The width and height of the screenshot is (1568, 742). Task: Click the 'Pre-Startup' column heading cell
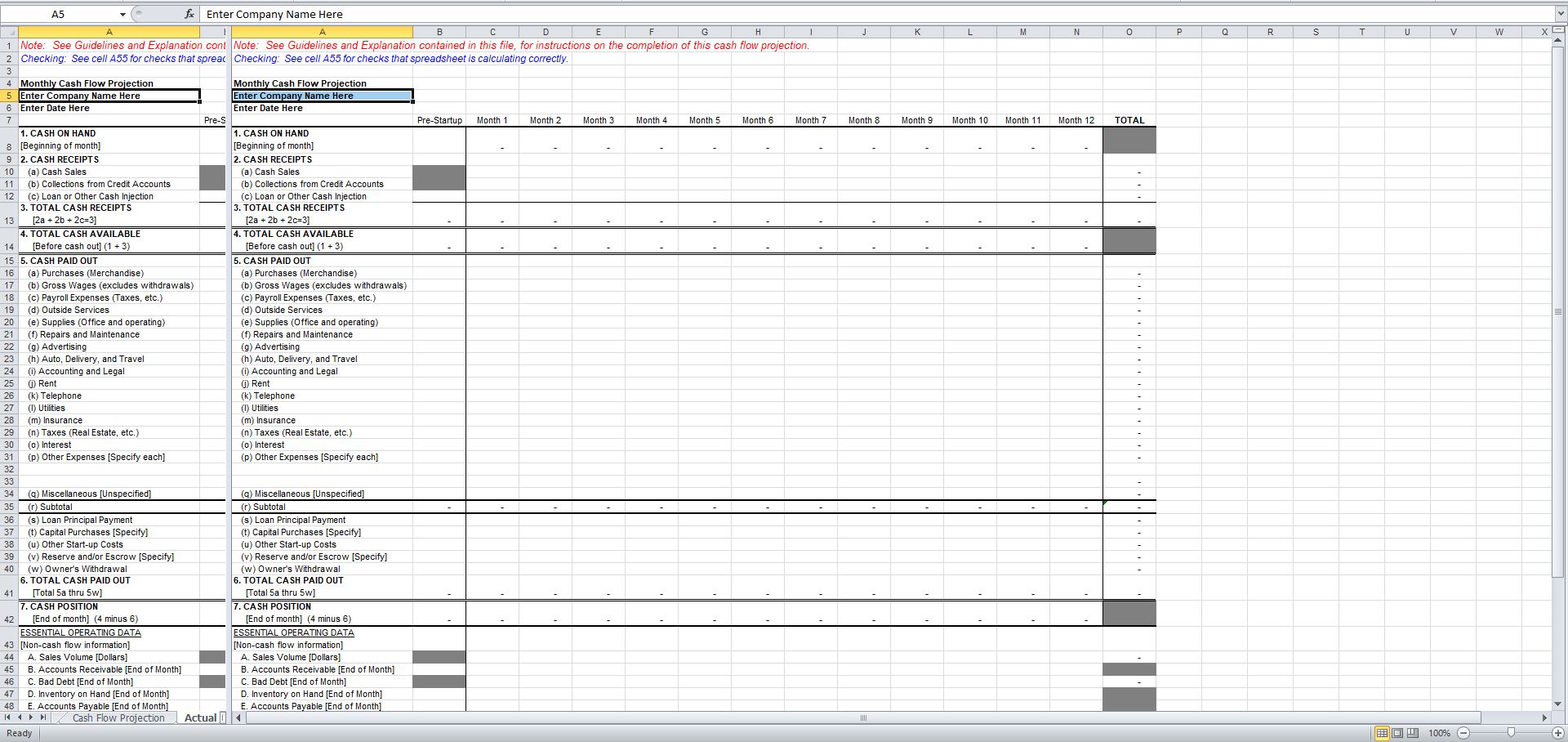pos(439,120)
